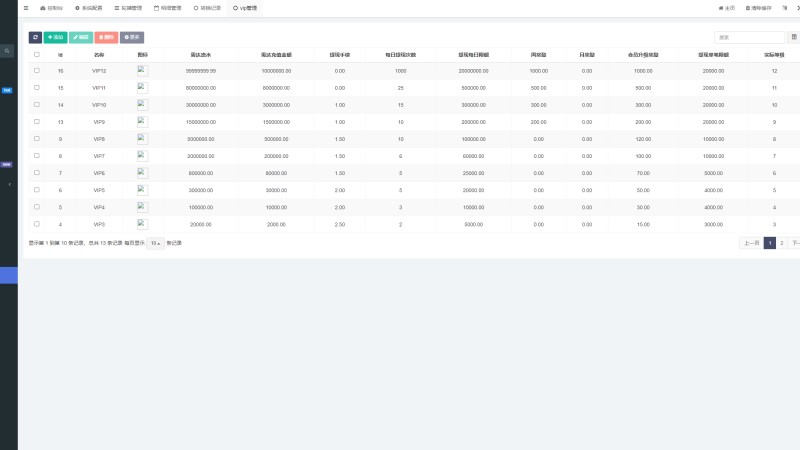Focus the table search input field

click(749, 37)
